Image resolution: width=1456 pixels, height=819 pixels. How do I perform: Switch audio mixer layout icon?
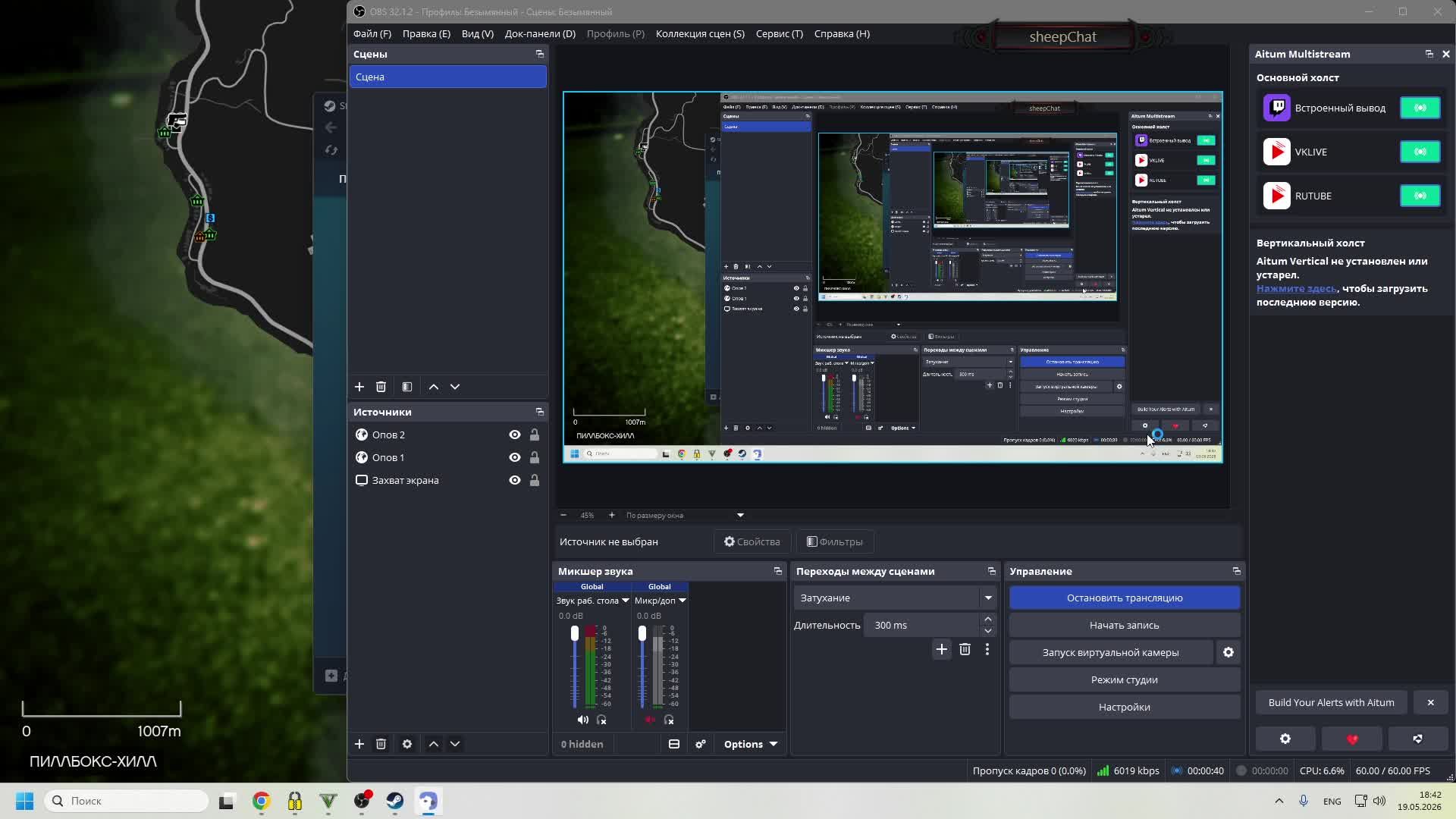[674, 744]
